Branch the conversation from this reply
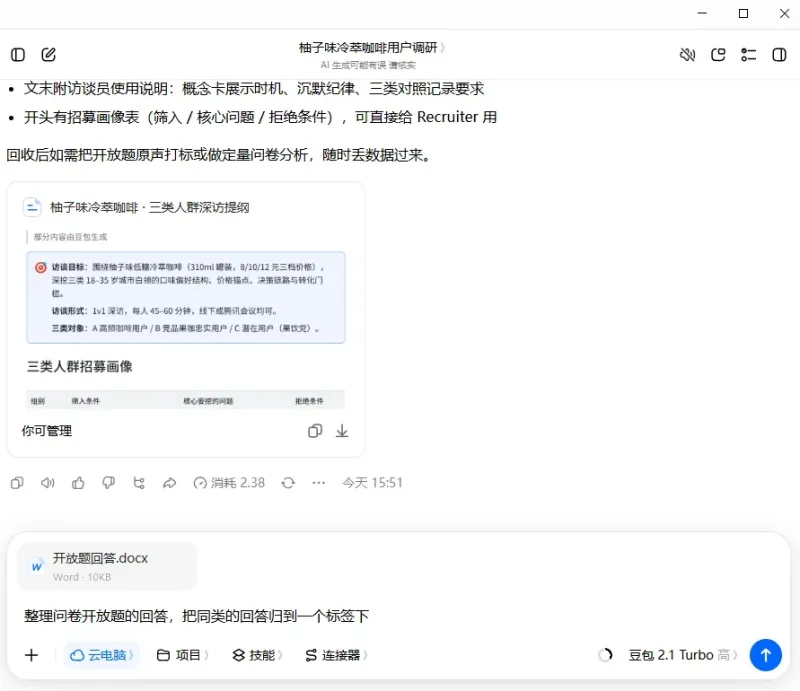 pos(139,483)
